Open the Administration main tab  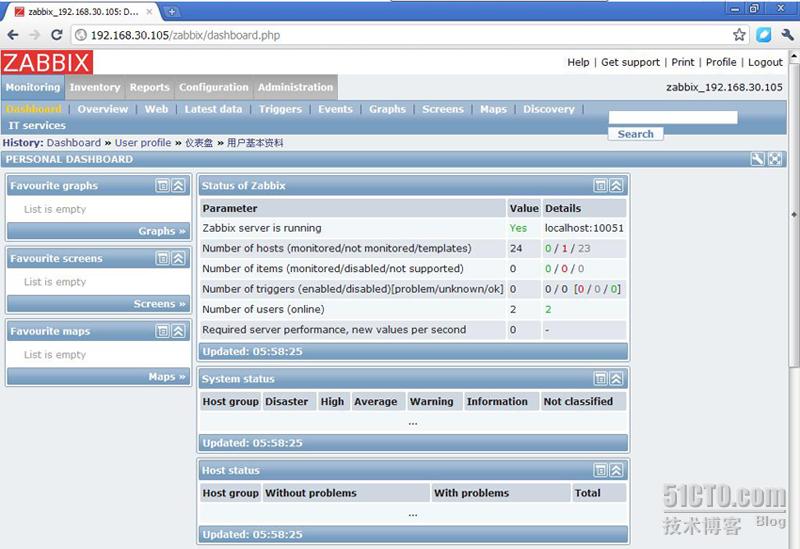[x=295, y=87]
